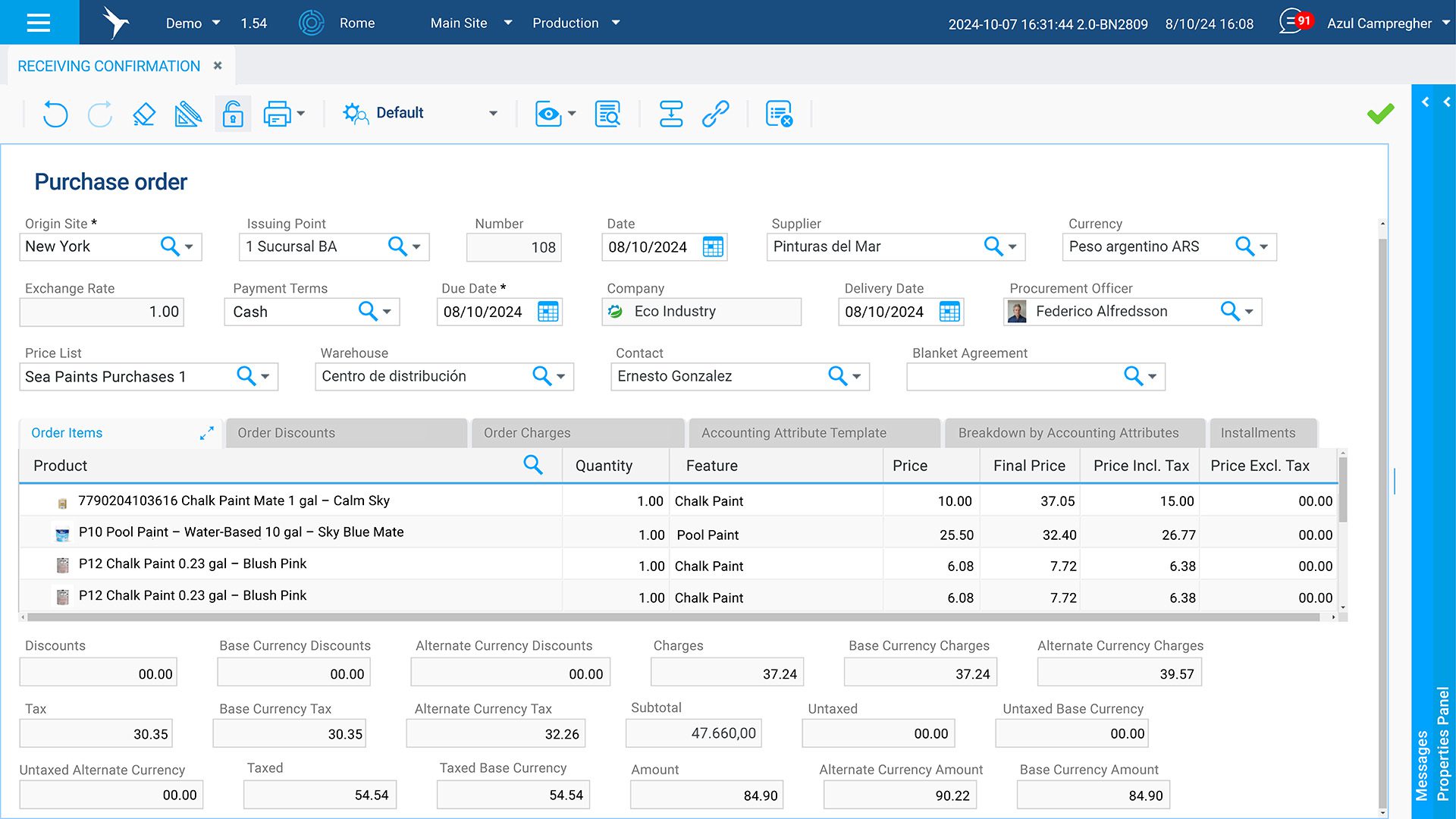Expand the printer options dropdown arrow

click(x=301, y=114)
